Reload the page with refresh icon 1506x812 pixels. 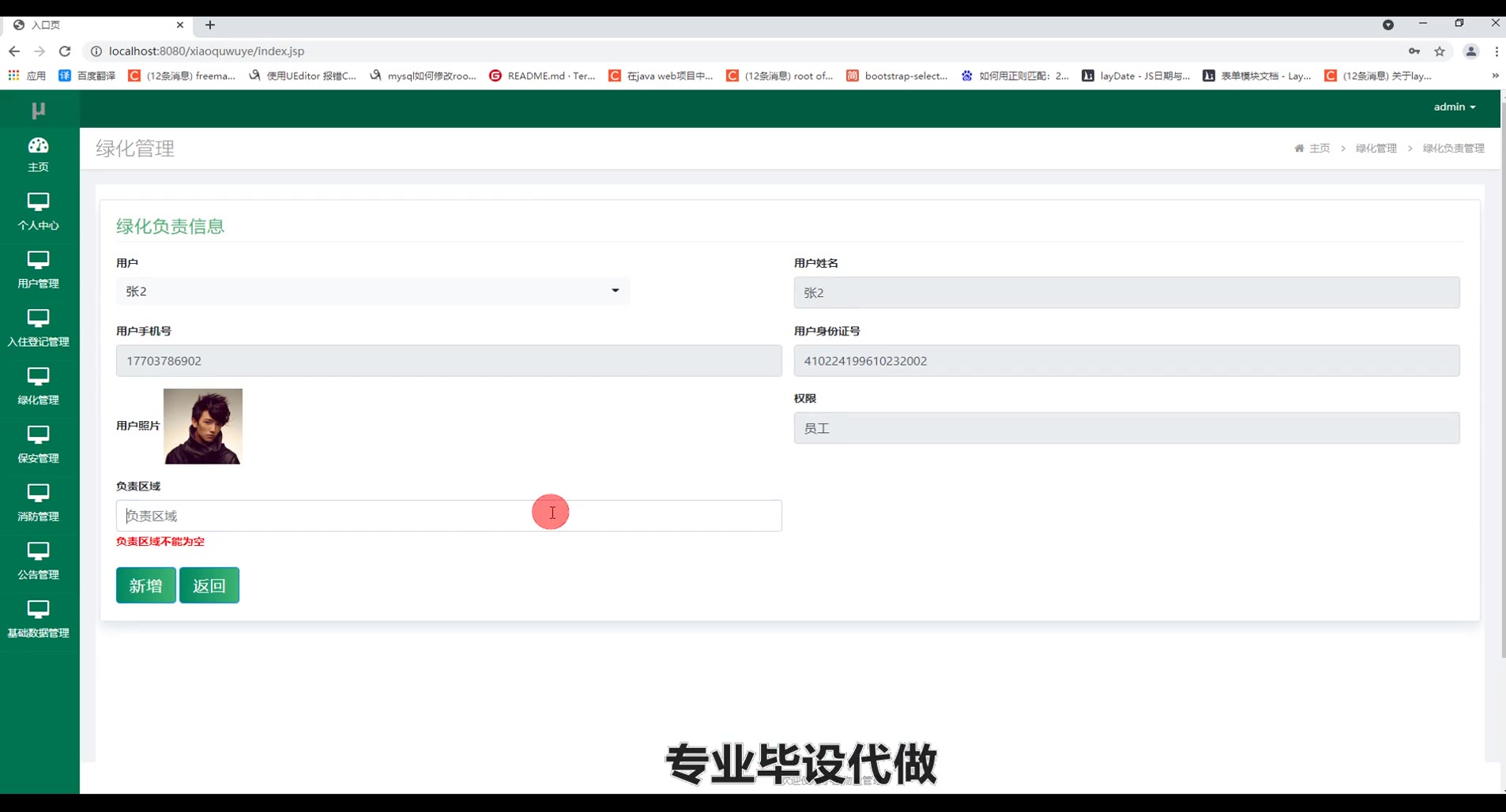tap(65, 51)
